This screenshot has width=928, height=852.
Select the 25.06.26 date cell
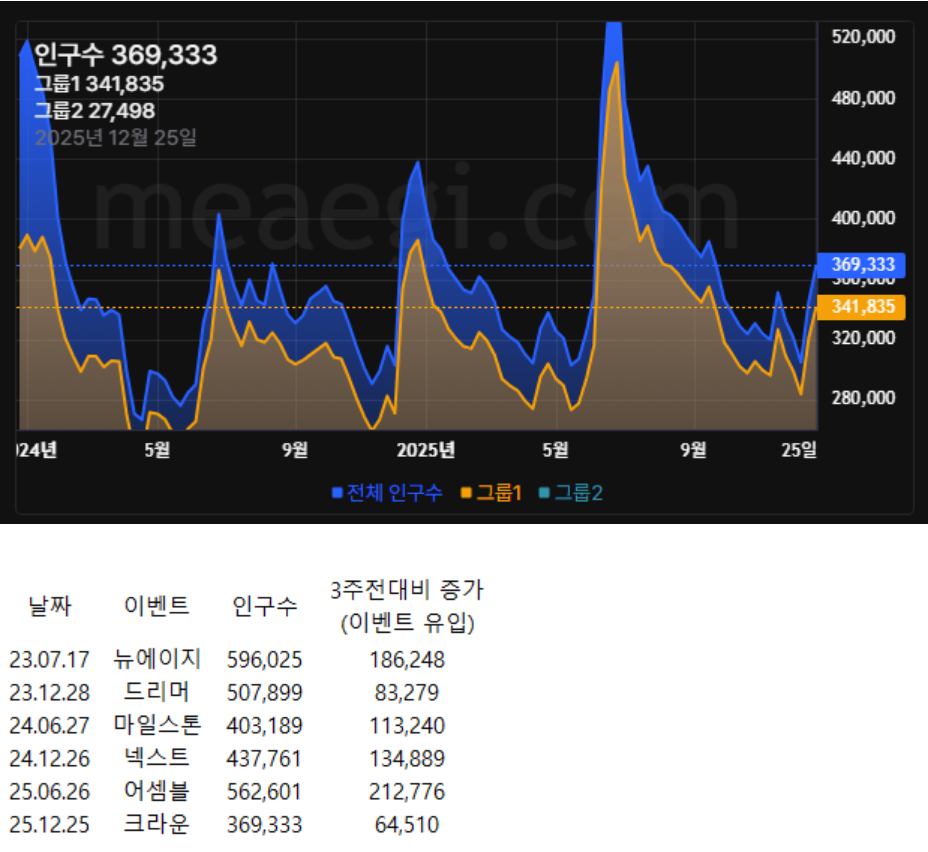tap(50, 792)
